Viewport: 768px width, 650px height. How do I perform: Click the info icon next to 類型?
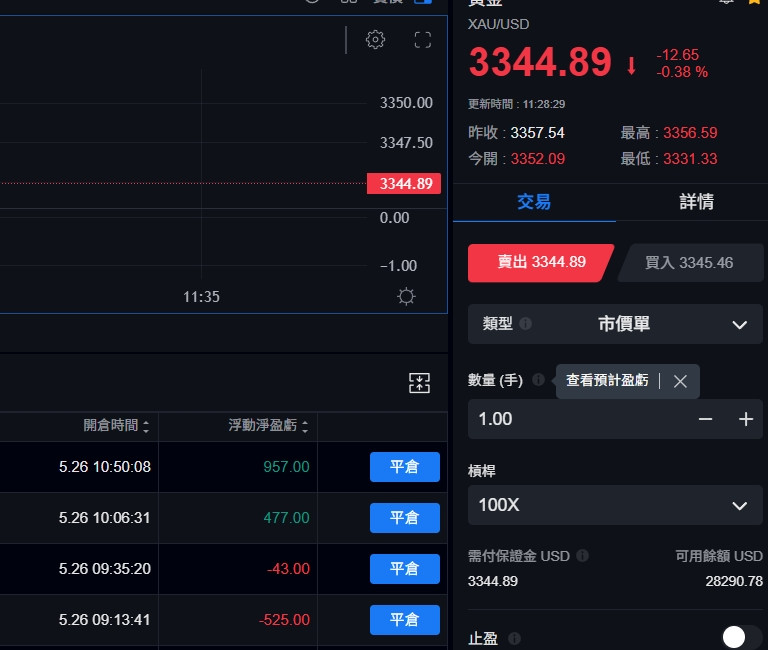[526, 324]
